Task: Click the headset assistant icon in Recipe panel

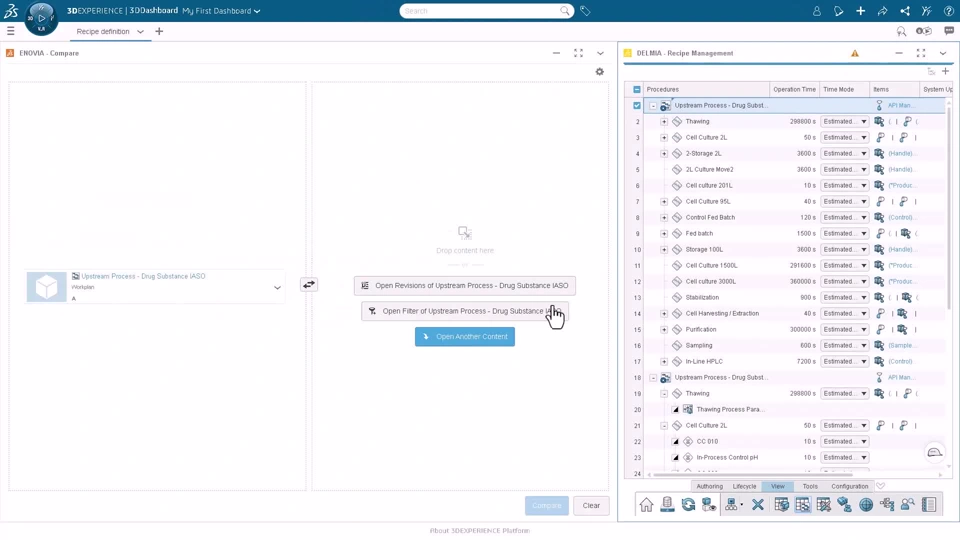Action: (x=934, y=452)
